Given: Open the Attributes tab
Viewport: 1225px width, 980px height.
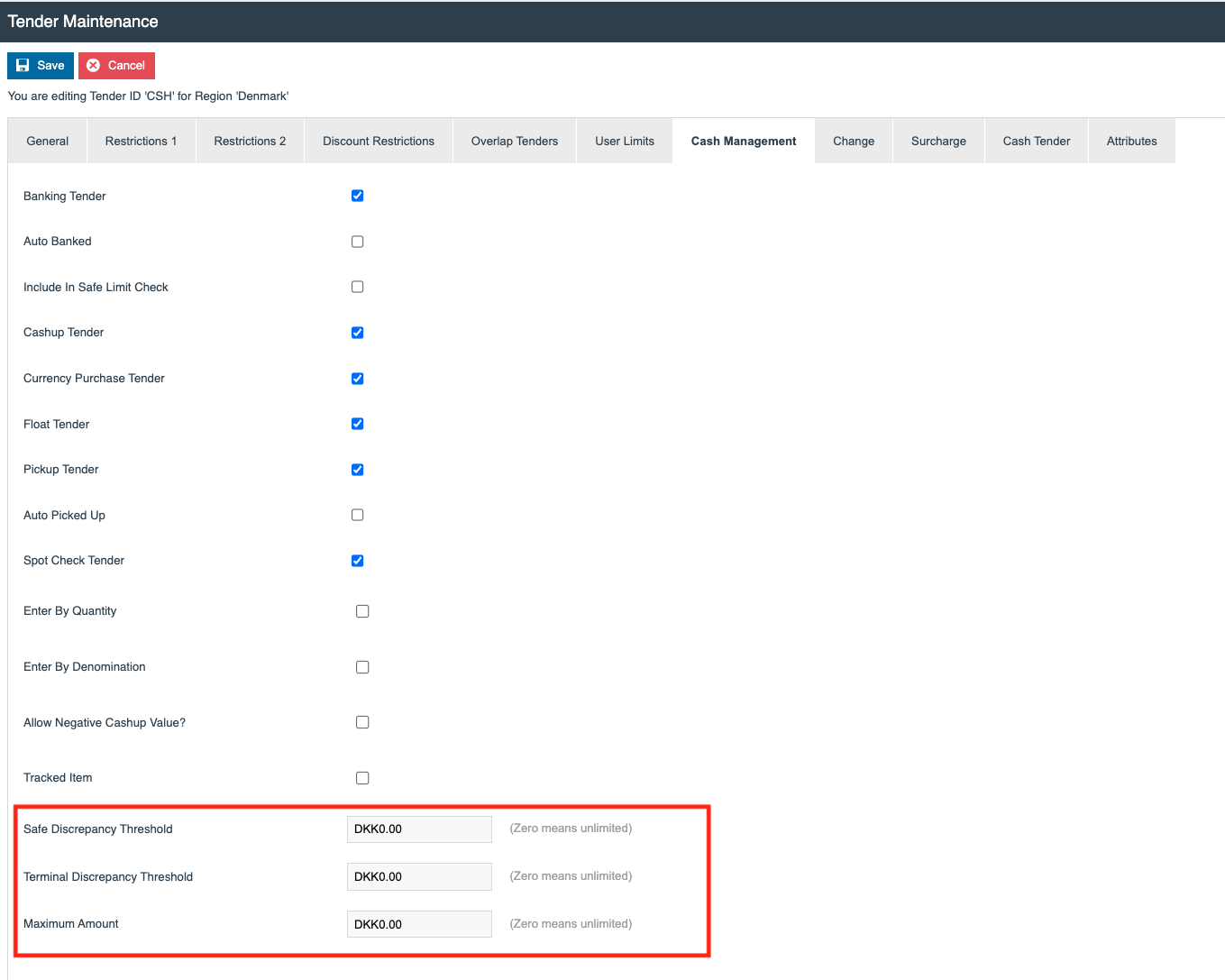Looking at the screenshot, I should coord(1132,142).
